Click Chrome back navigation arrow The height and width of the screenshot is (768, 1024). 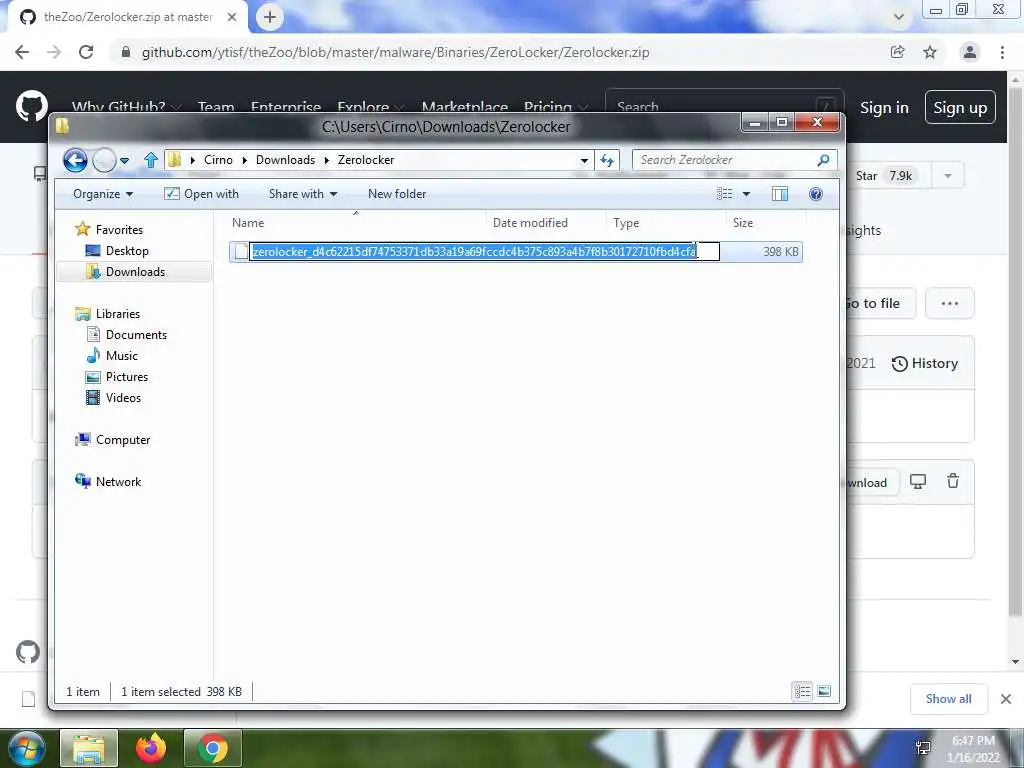tap(22, 52)
